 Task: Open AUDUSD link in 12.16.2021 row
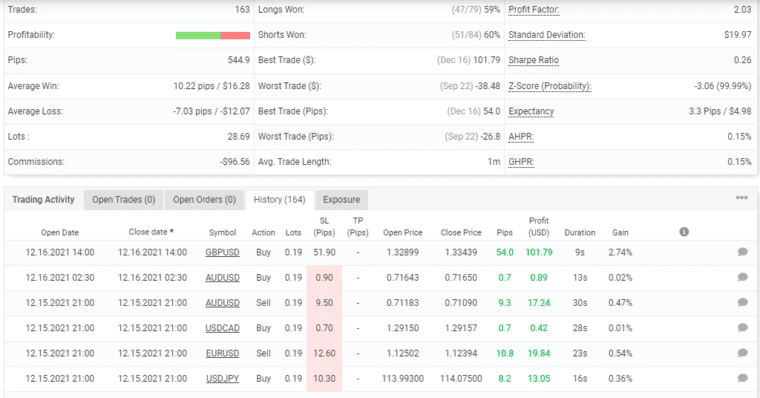(x=222, y=277)
